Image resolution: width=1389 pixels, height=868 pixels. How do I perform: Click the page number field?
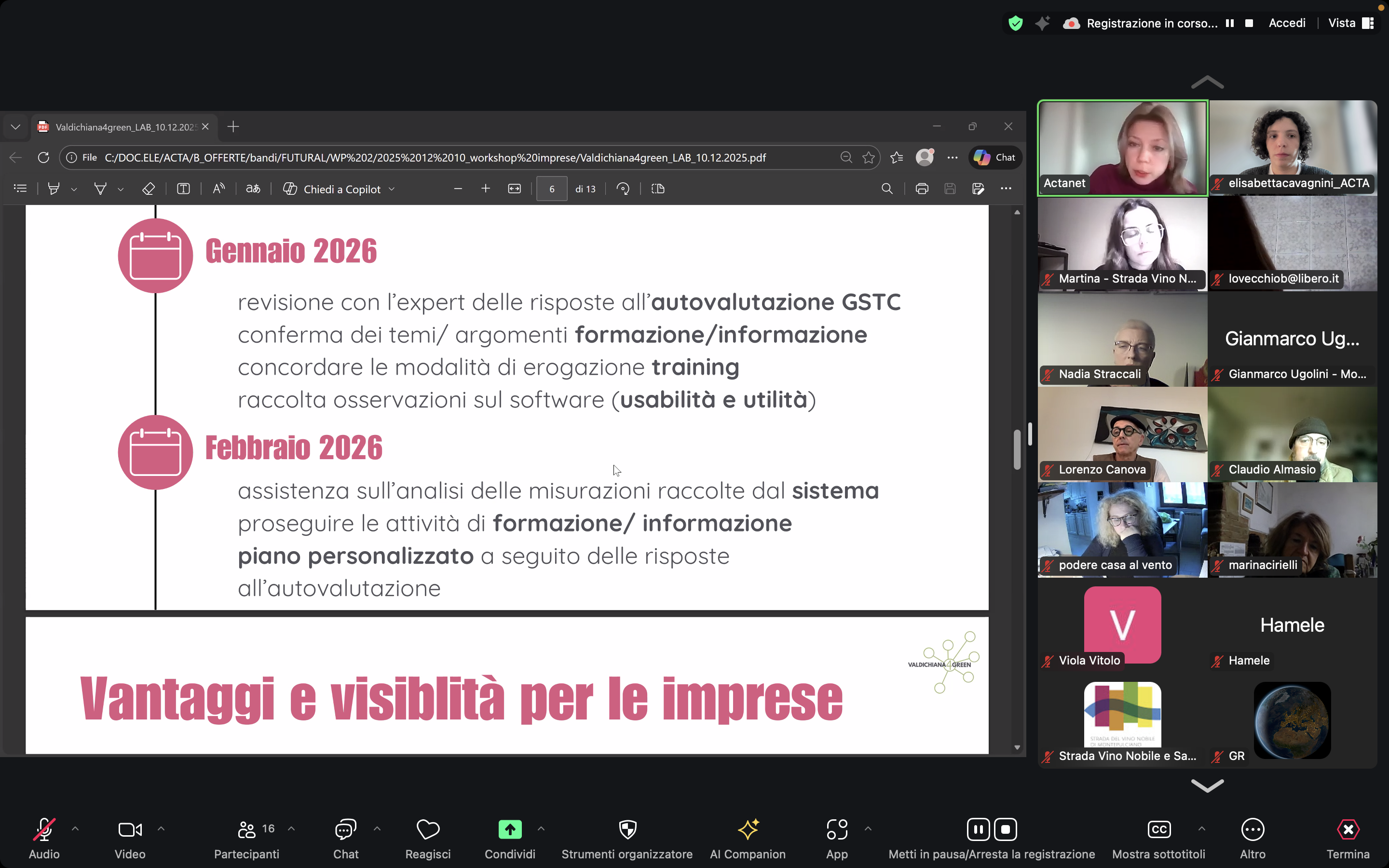551,189
